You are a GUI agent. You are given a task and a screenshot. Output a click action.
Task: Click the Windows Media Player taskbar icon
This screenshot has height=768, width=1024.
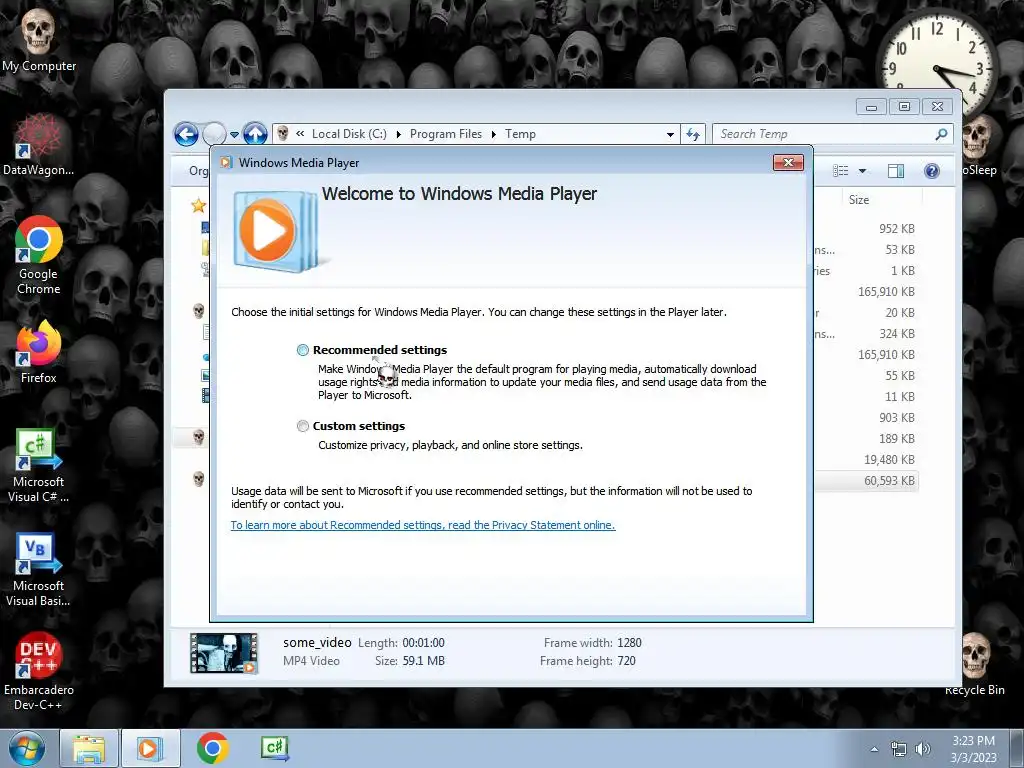[150, 748]
